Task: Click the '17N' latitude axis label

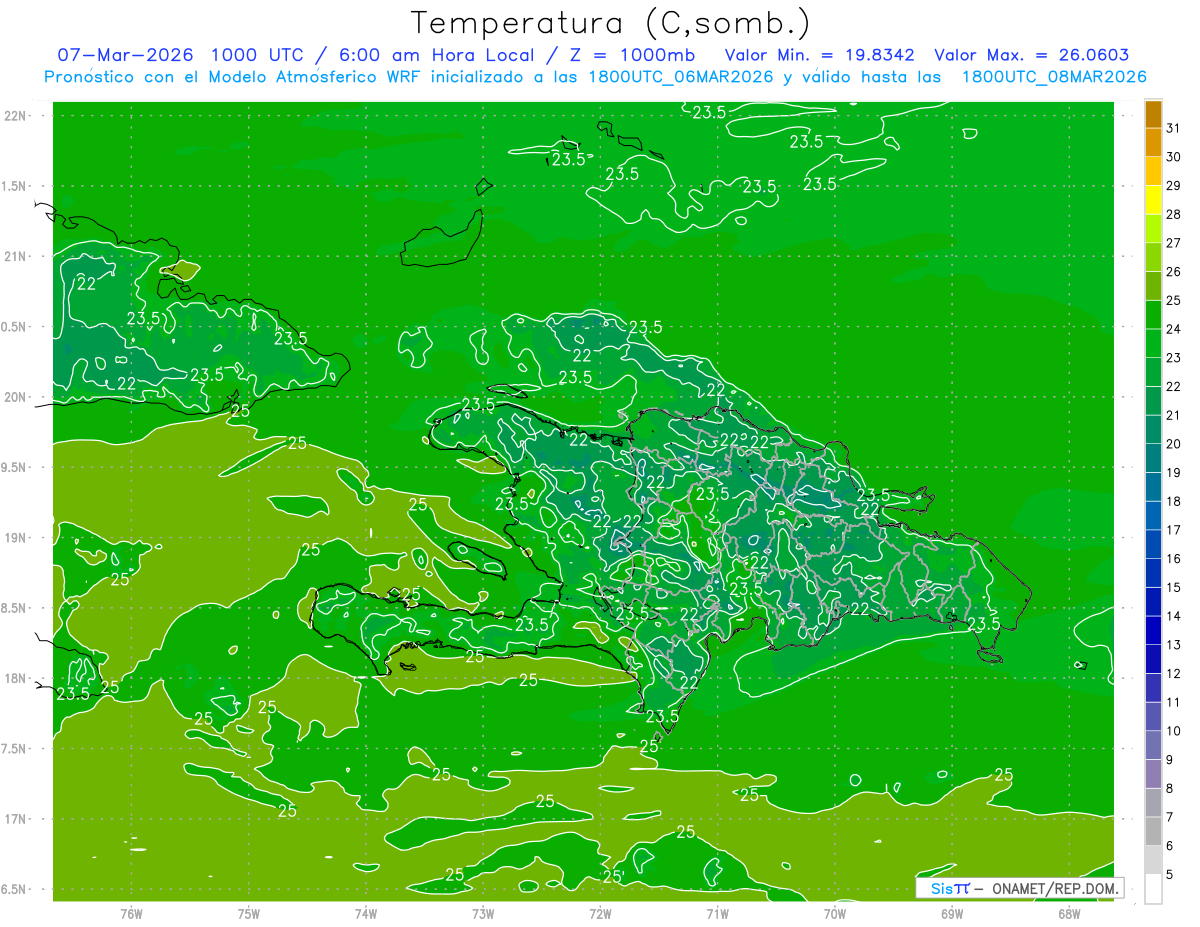Action: click(15, 820)
